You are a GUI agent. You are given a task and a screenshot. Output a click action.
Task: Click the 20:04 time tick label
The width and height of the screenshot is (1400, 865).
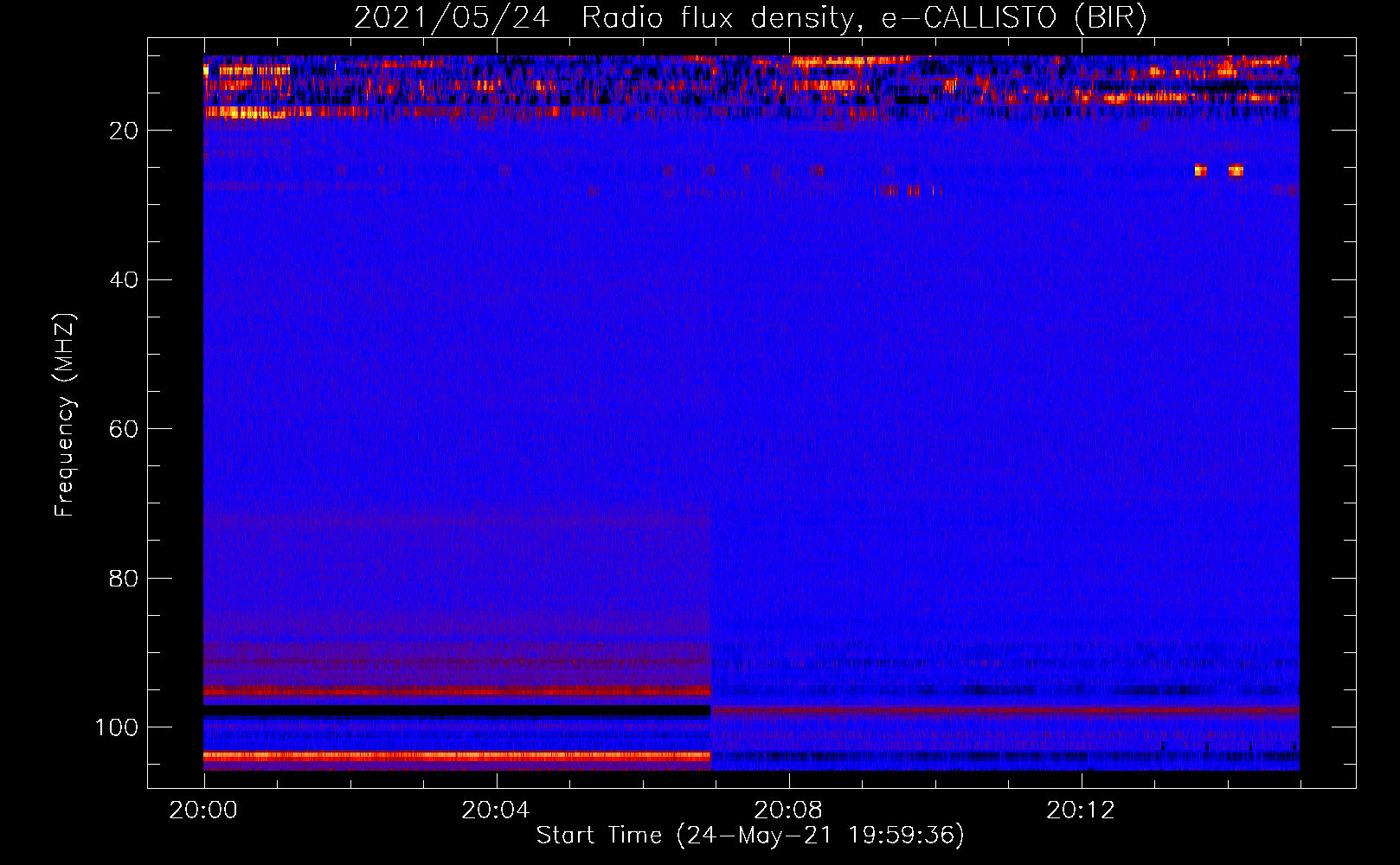pos(496,811)
